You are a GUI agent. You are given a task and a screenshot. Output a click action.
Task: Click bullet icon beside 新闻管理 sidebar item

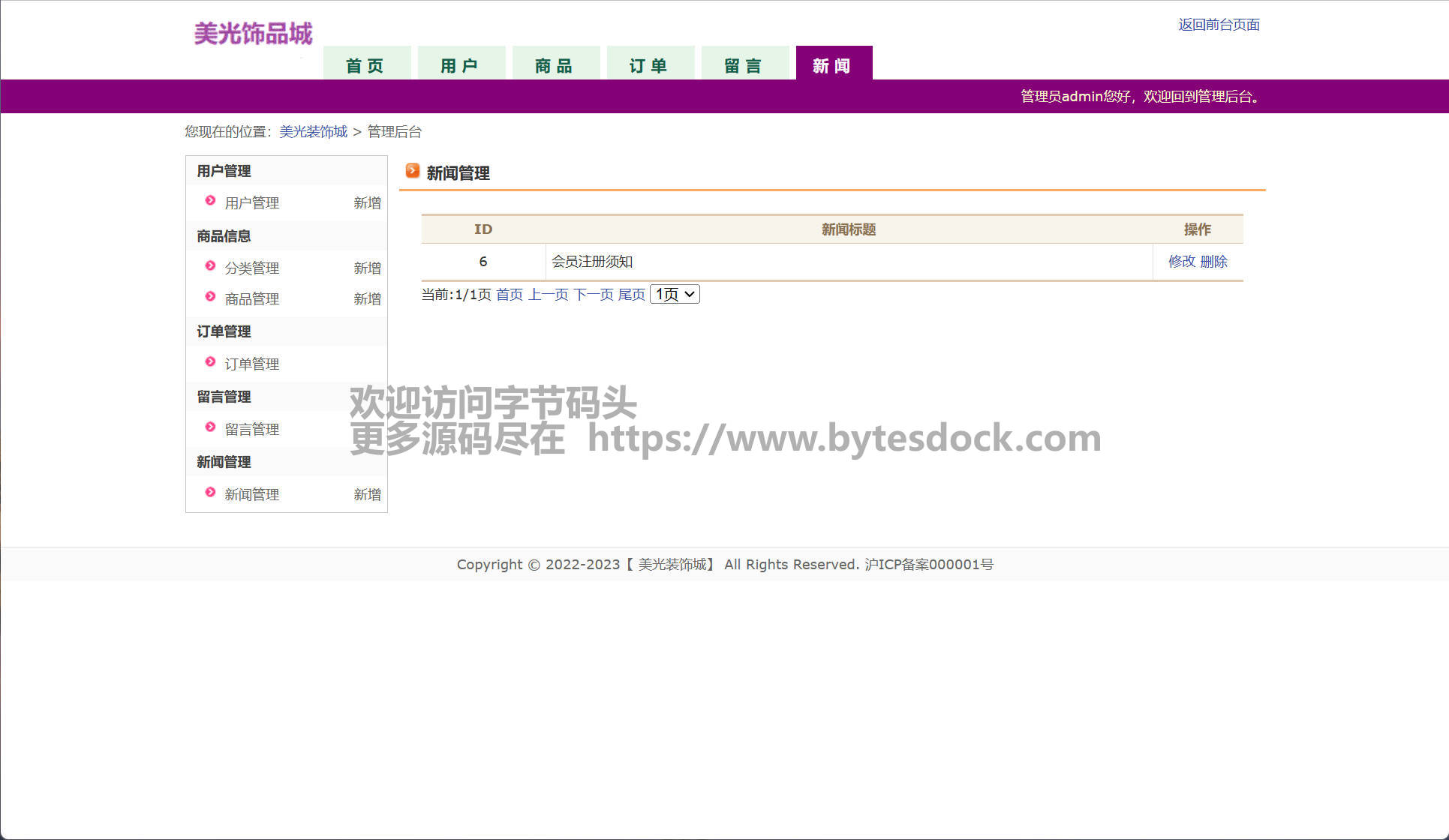pos(210,493)
